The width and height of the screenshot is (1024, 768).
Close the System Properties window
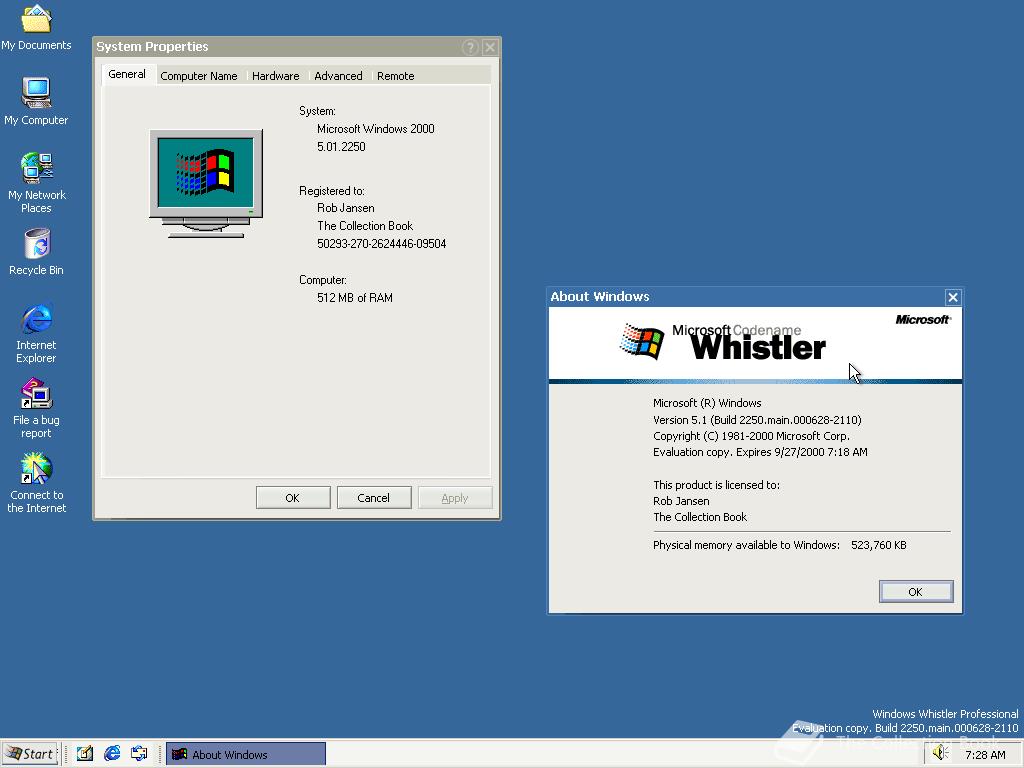pos(490,47)
